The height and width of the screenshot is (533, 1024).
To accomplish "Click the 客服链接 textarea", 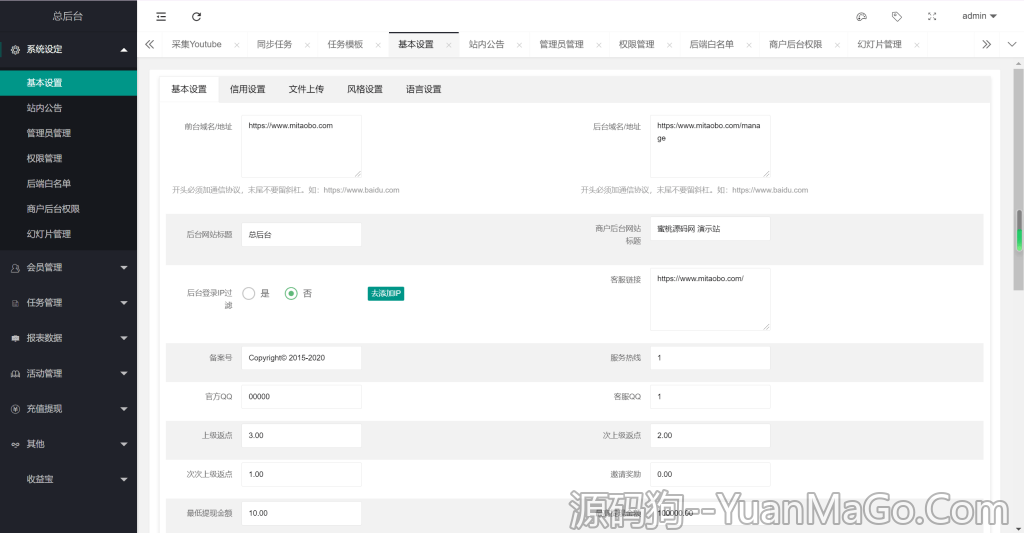I will 710,299.
